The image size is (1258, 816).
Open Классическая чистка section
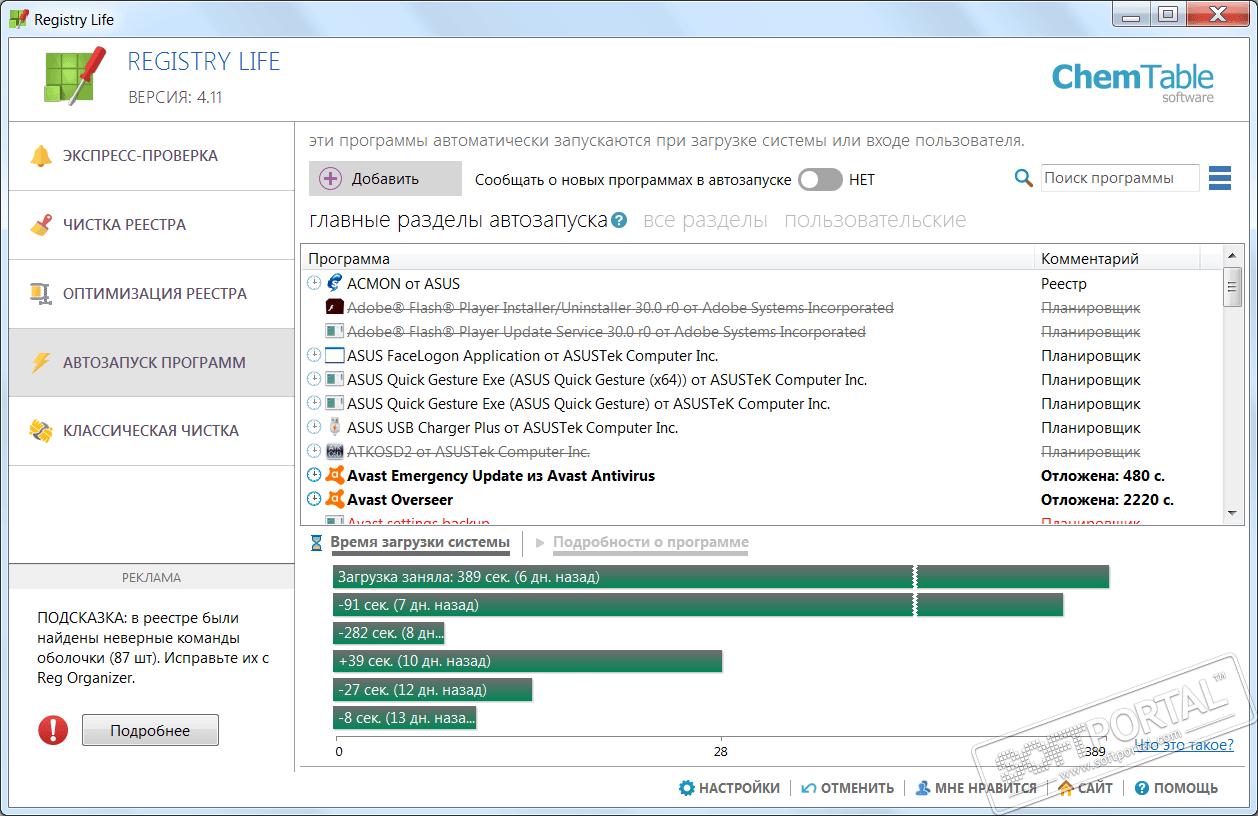(x=152, y=431)
